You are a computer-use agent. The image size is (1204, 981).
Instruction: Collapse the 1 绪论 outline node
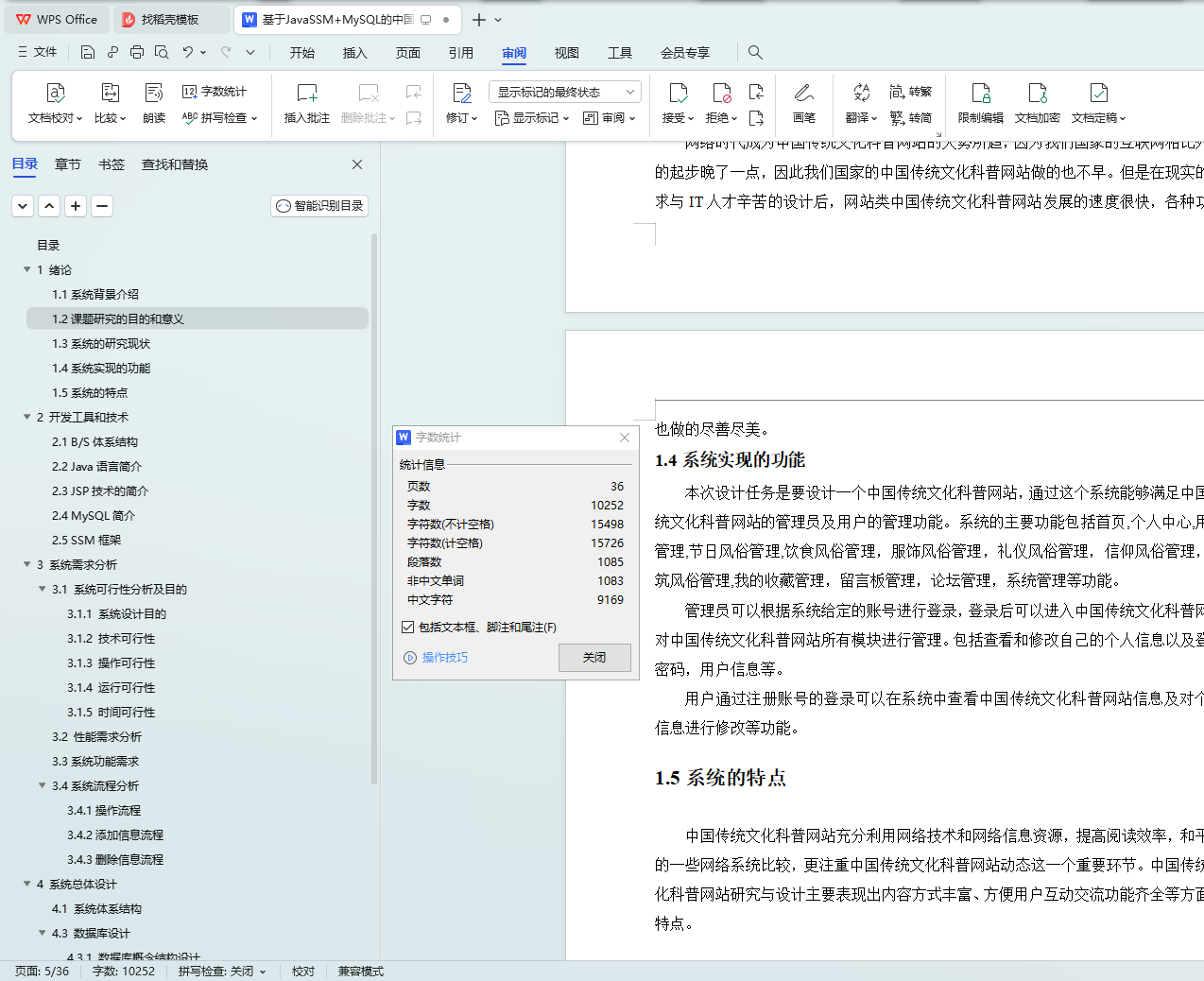point(26,269)
